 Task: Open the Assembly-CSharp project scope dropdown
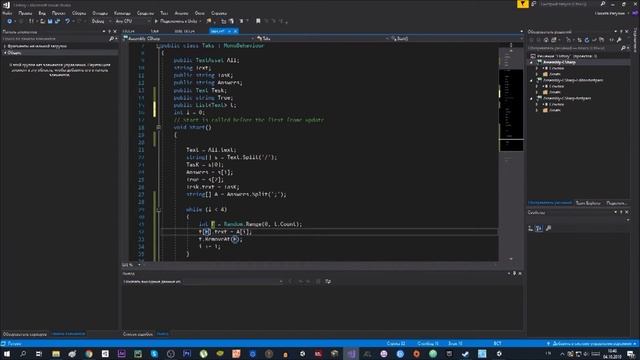click(x=188, y=38)
